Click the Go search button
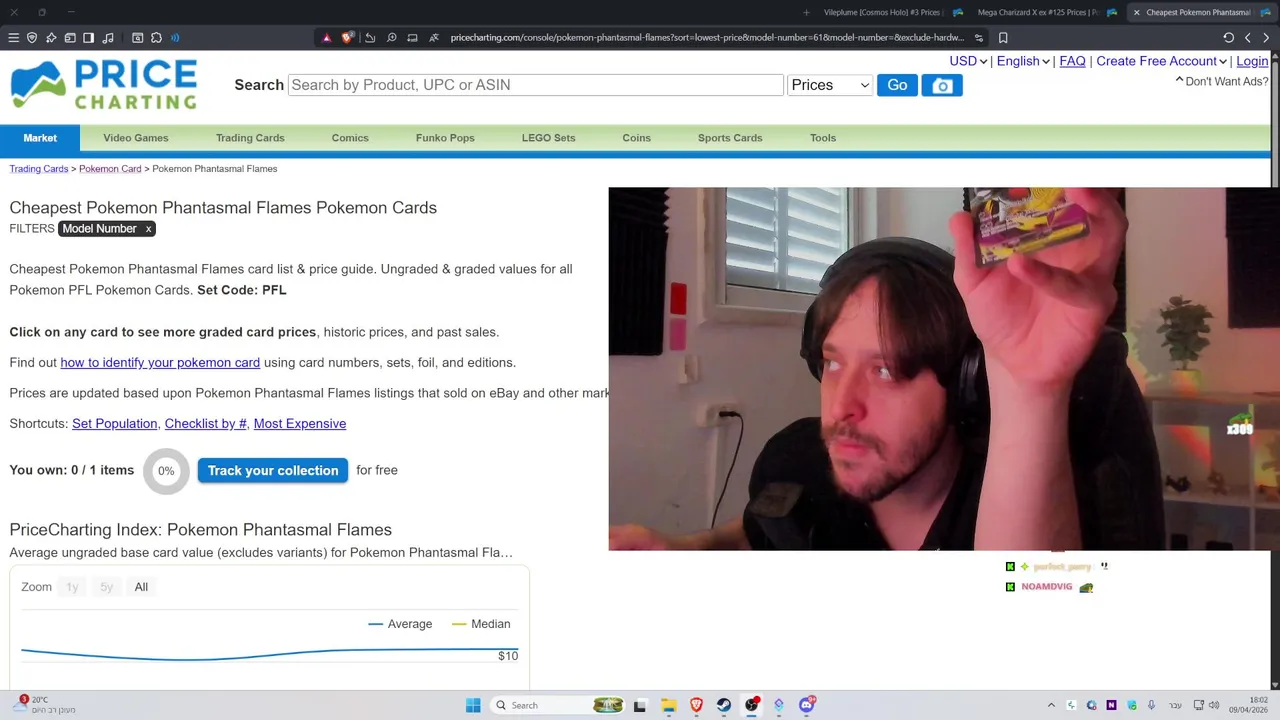 [897, 85]
